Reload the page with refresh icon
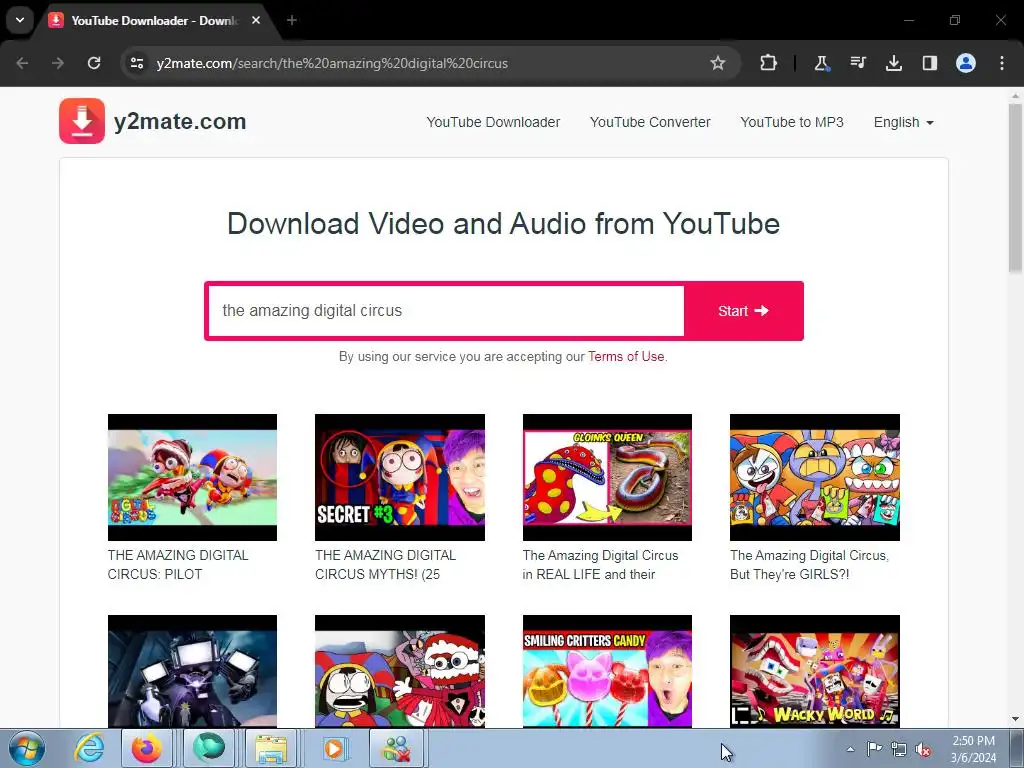Screen dimensions: 1024x768 pyautogui.click(x=94, y=63)
